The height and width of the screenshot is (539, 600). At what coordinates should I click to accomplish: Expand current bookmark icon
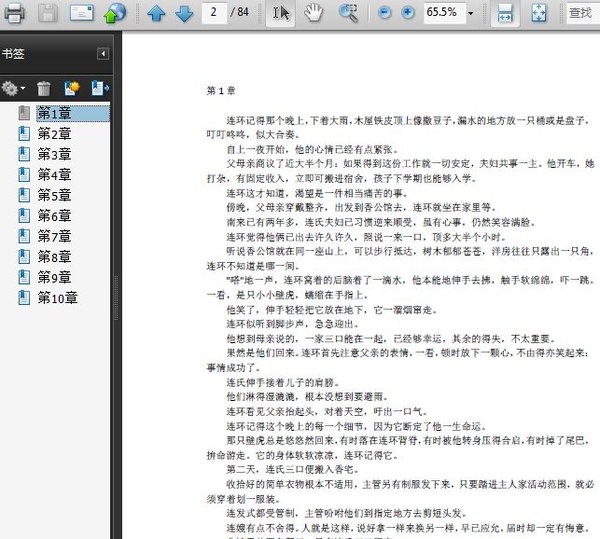click(x=100, y=88)
